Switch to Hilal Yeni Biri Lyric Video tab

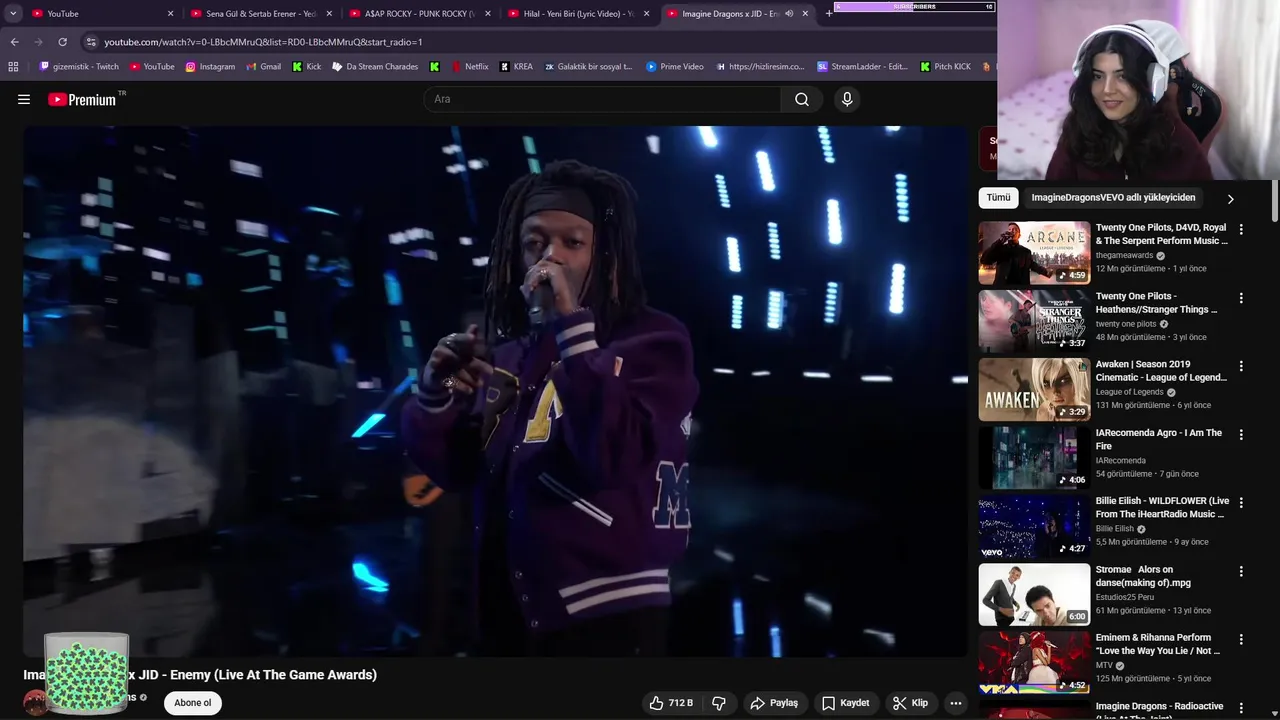pos(578,13)
